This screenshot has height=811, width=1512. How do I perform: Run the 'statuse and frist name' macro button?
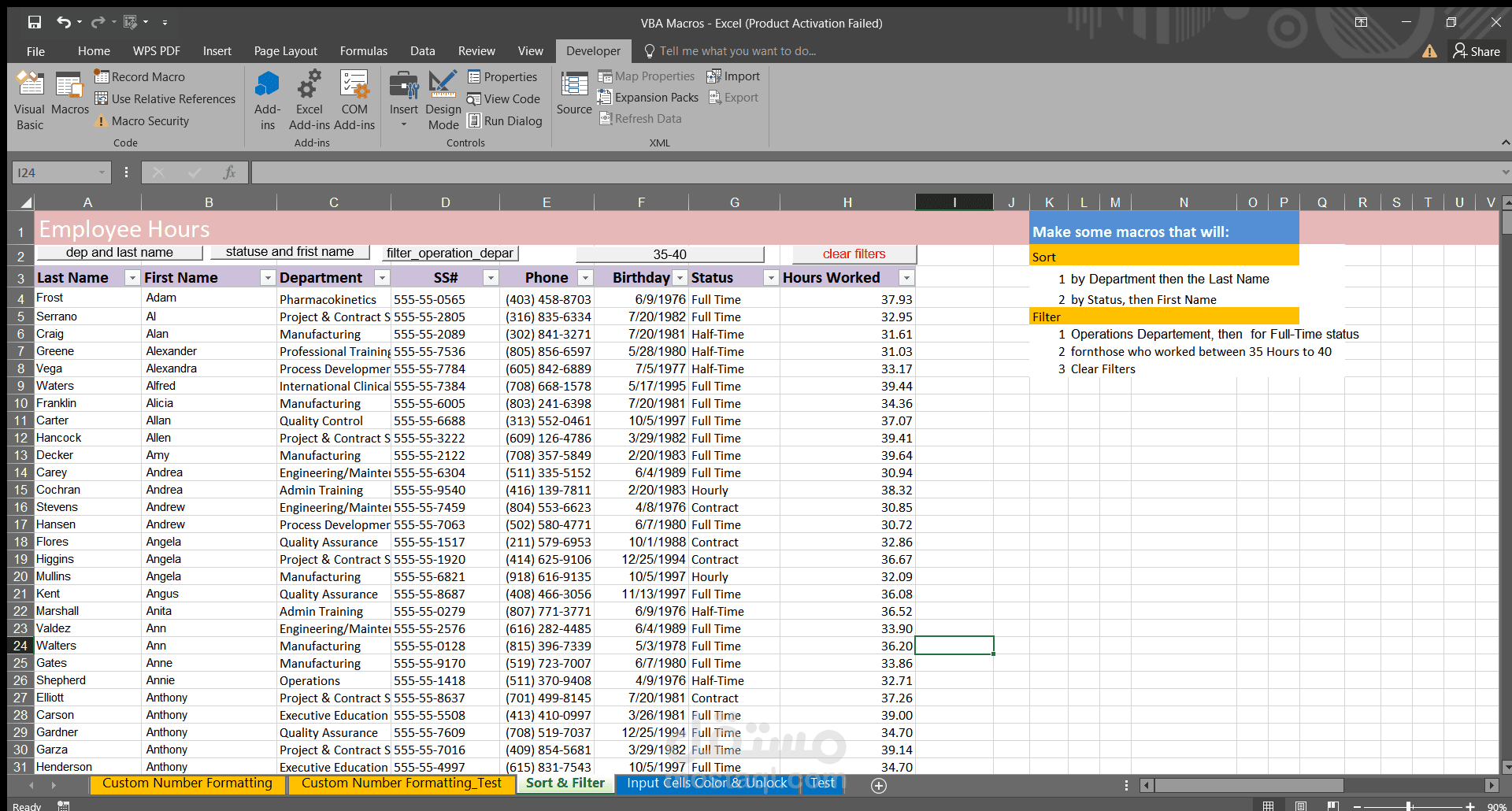click(290, 252)
